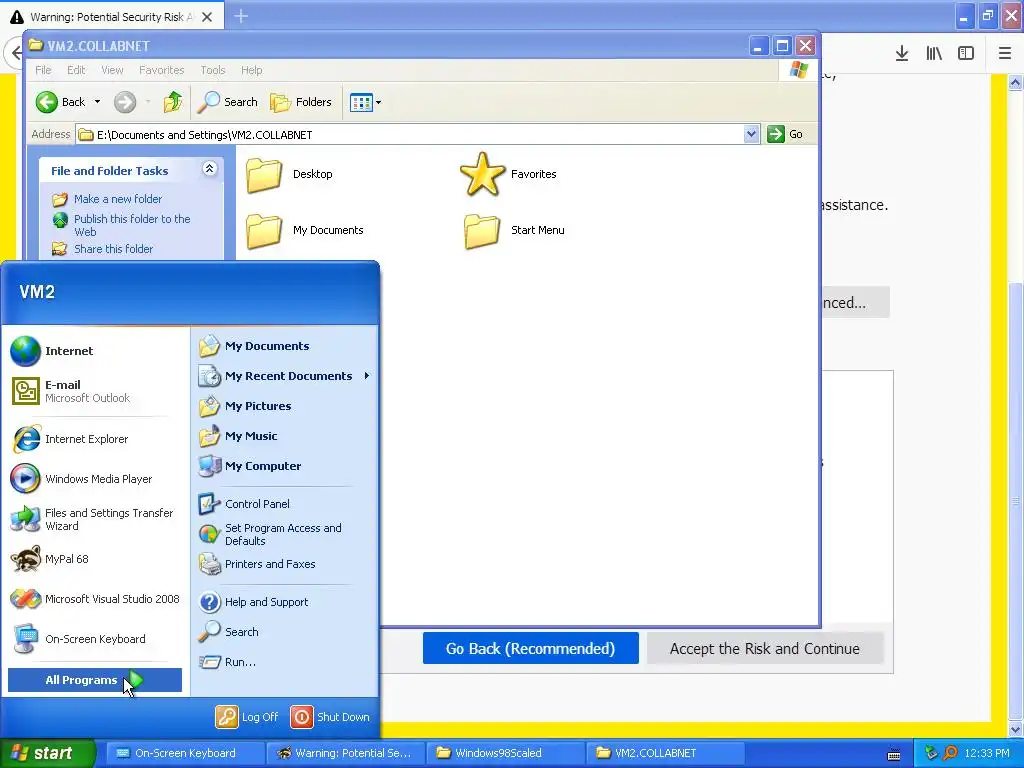Open the Views dropdown in Explorer toolbar

[365, 102]
